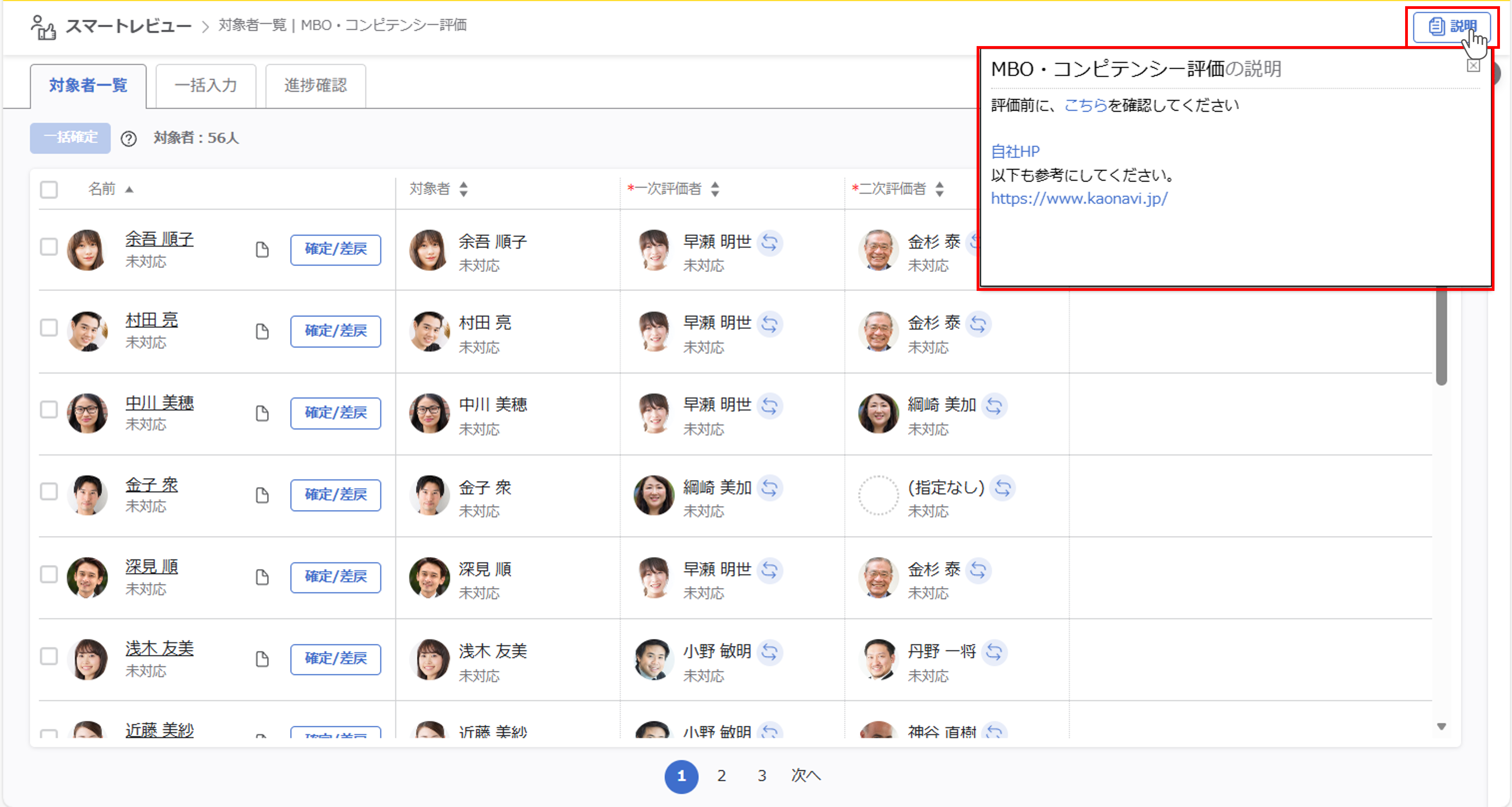Go to page 2 in pagination
The image size is (1512, 807).
pyautogui.click(x=721, y=776)
